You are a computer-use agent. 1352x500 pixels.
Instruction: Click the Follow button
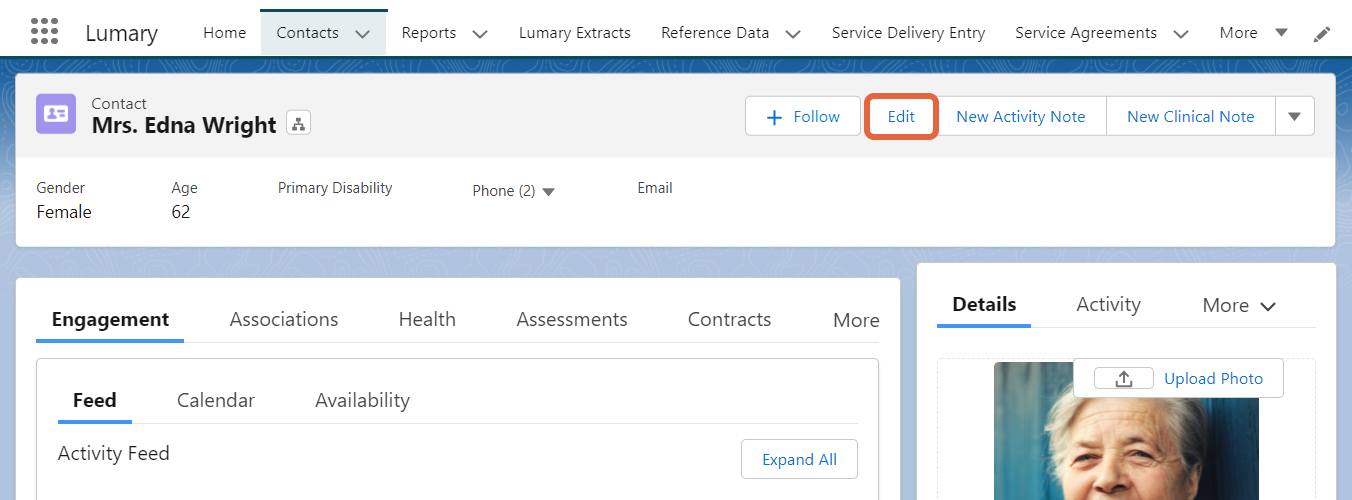click(803, 116)
